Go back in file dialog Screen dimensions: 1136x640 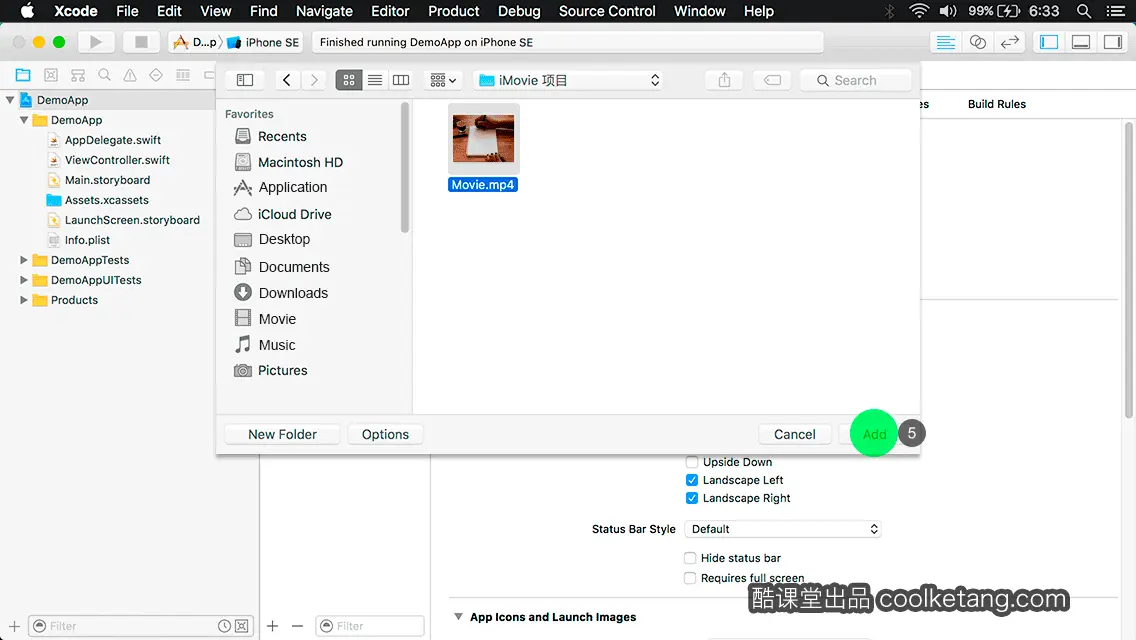pos(287,80)
